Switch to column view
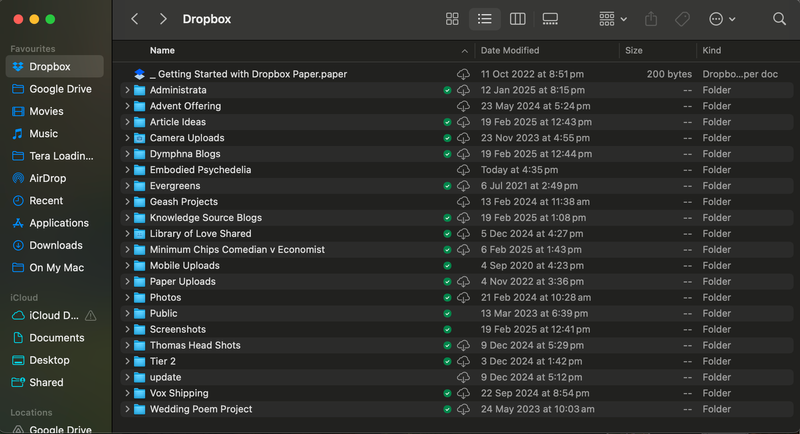Viewport: 800px width, 434px height. tap(517, 19)
